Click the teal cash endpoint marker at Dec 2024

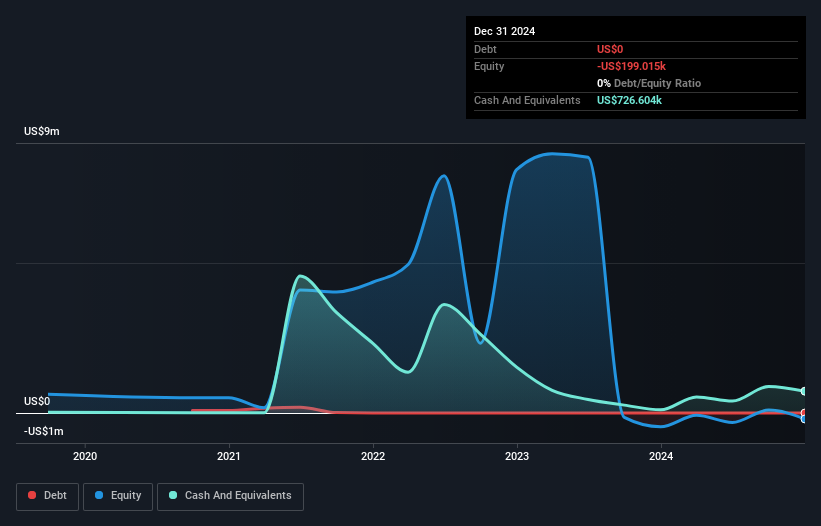pyautogui.click(x=803, y=391)
